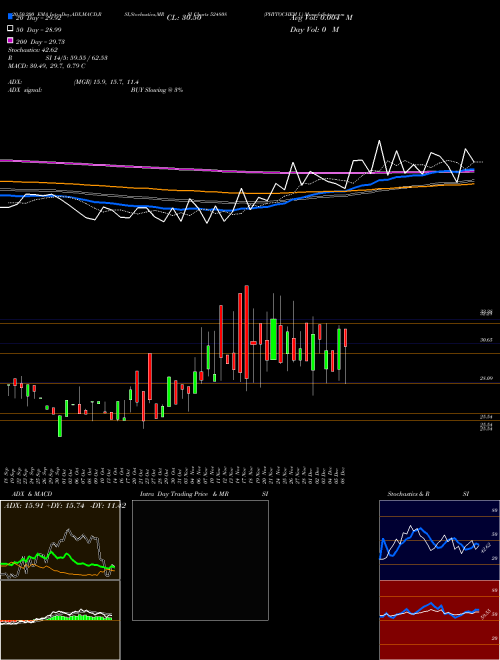The width and height of the screenshot is (500, 660).
Task: Click the magenta 200 Day EMA legend swatch
Action: pyautogui.click(x=11, y=40)
